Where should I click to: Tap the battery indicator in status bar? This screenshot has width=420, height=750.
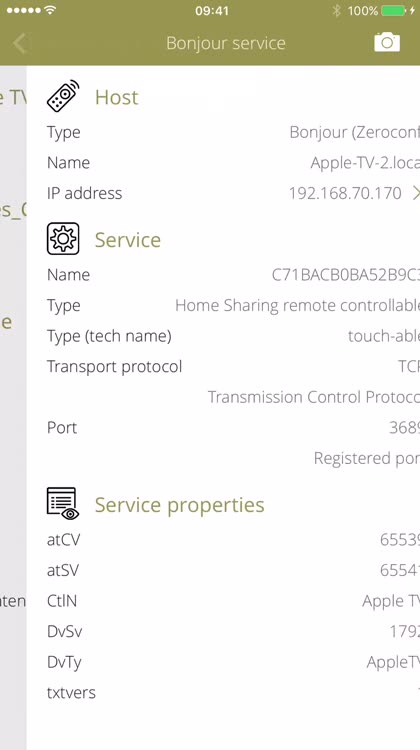pos(394,11)
